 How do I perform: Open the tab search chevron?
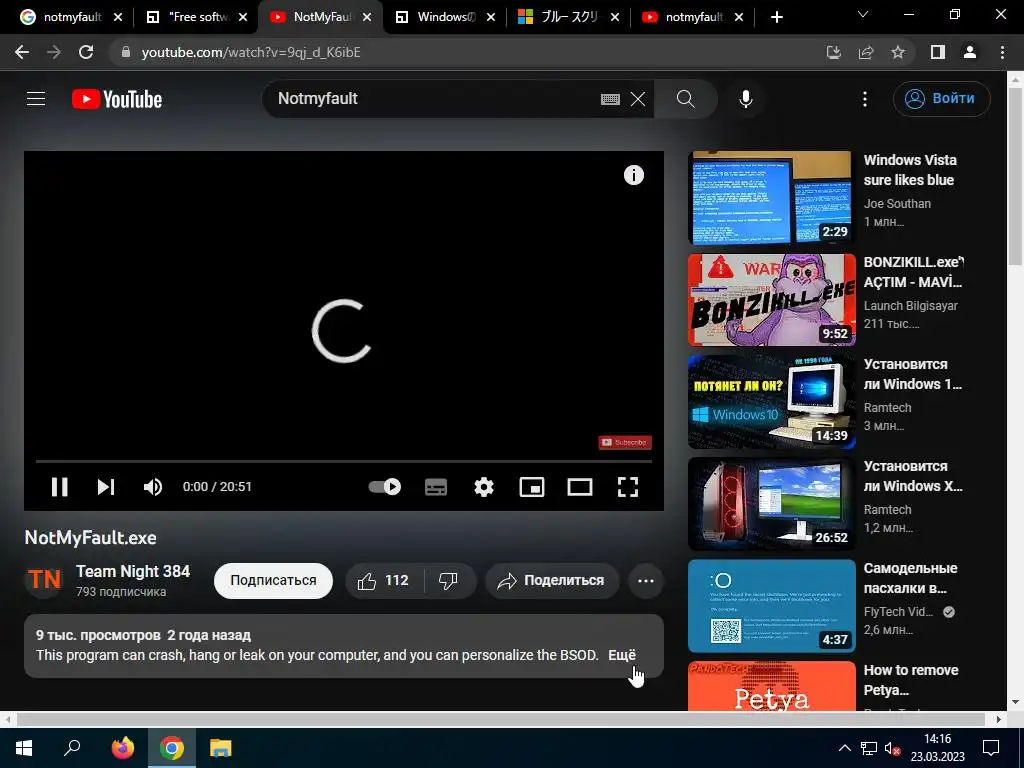(x=863, y=14)
